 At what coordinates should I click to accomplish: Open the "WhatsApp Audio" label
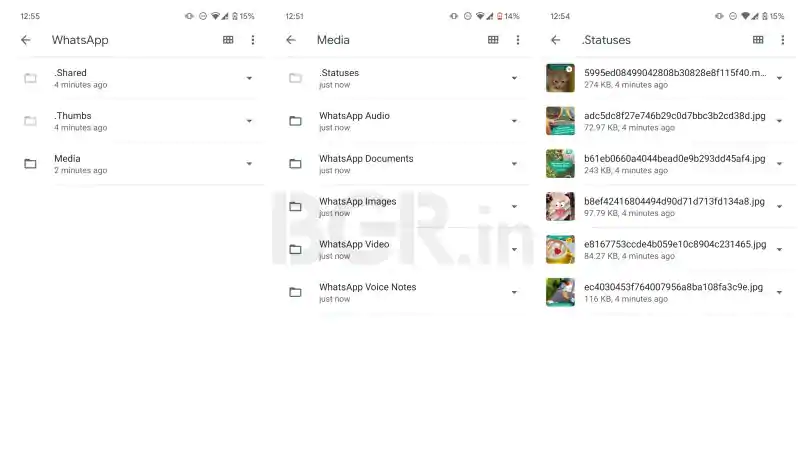click(354, 116)
